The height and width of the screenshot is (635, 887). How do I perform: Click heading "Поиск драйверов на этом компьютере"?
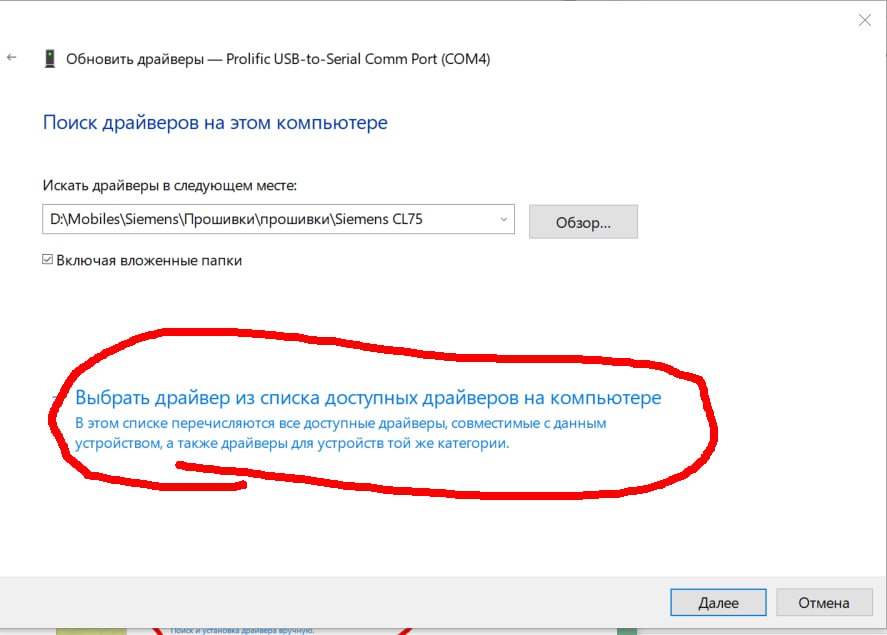[x=215, y=123]
